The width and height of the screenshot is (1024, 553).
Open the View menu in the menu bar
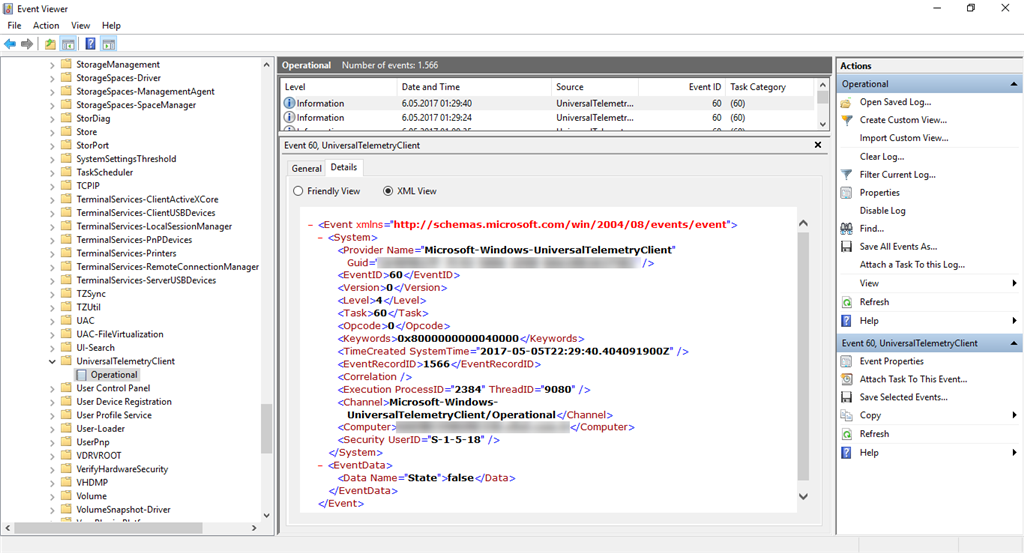point(80,25)
